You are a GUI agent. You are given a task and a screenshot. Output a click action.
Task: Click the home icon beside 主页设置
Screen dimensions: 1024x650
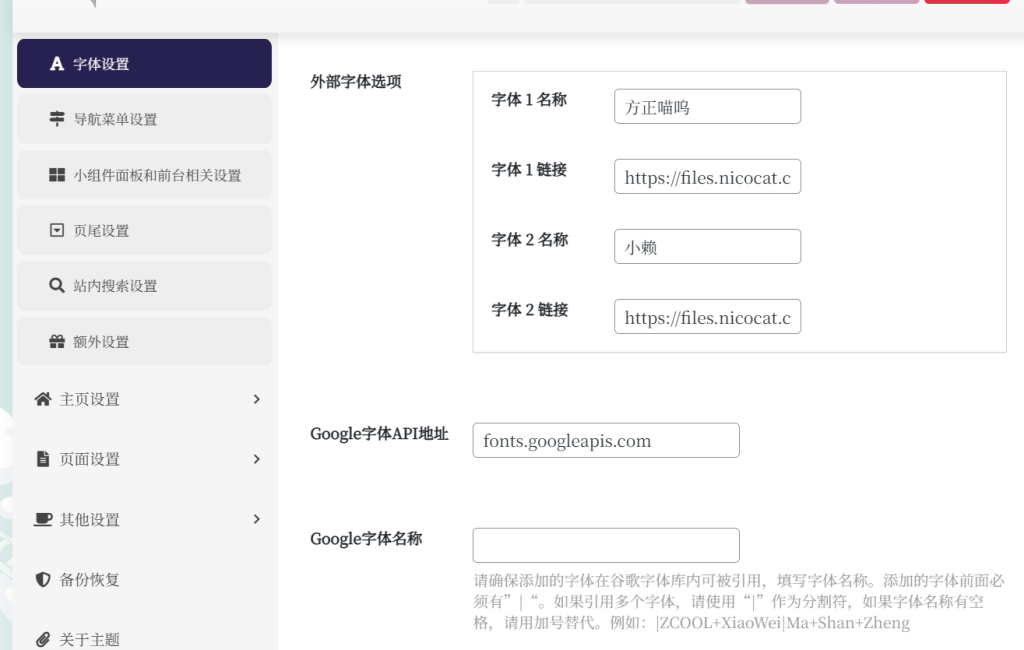tap(43, 398)
